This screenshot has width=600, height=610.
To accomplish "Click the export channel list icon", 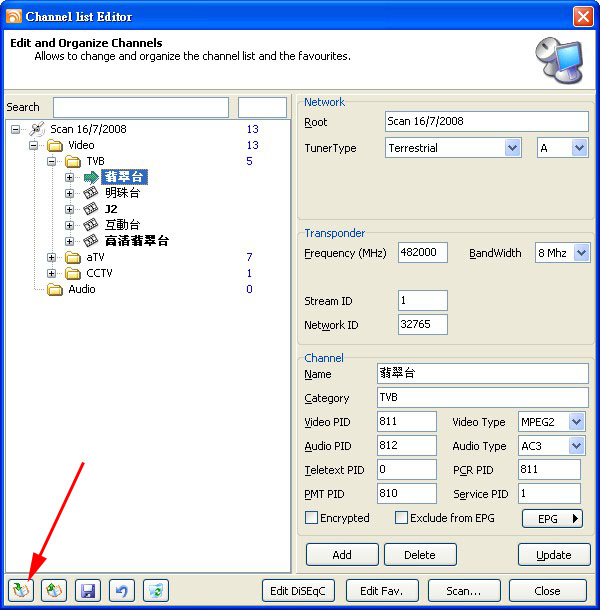I will [x=55, y=590].
